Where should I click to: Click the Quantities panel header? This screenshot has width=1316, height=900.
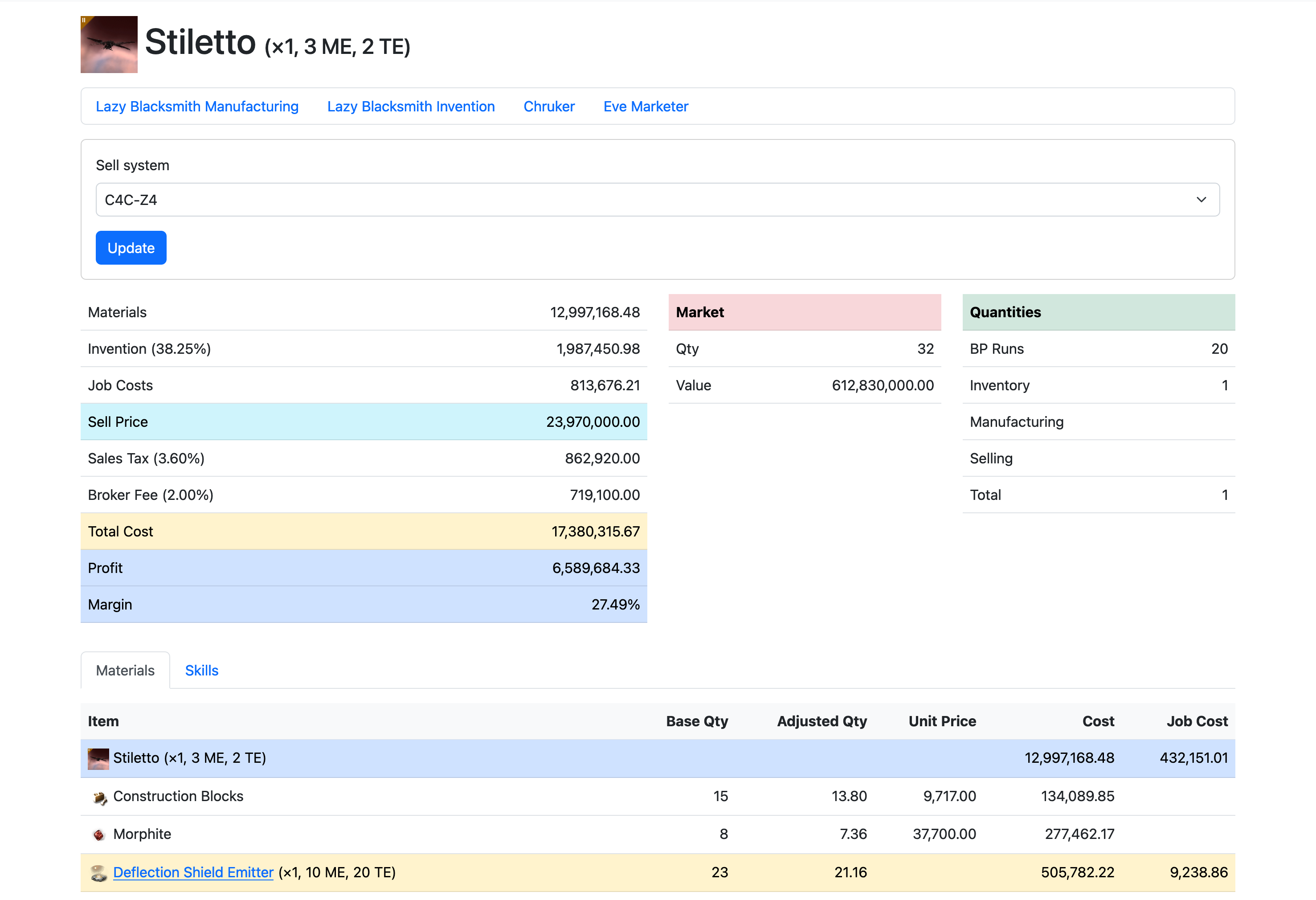pos(1098,312)
